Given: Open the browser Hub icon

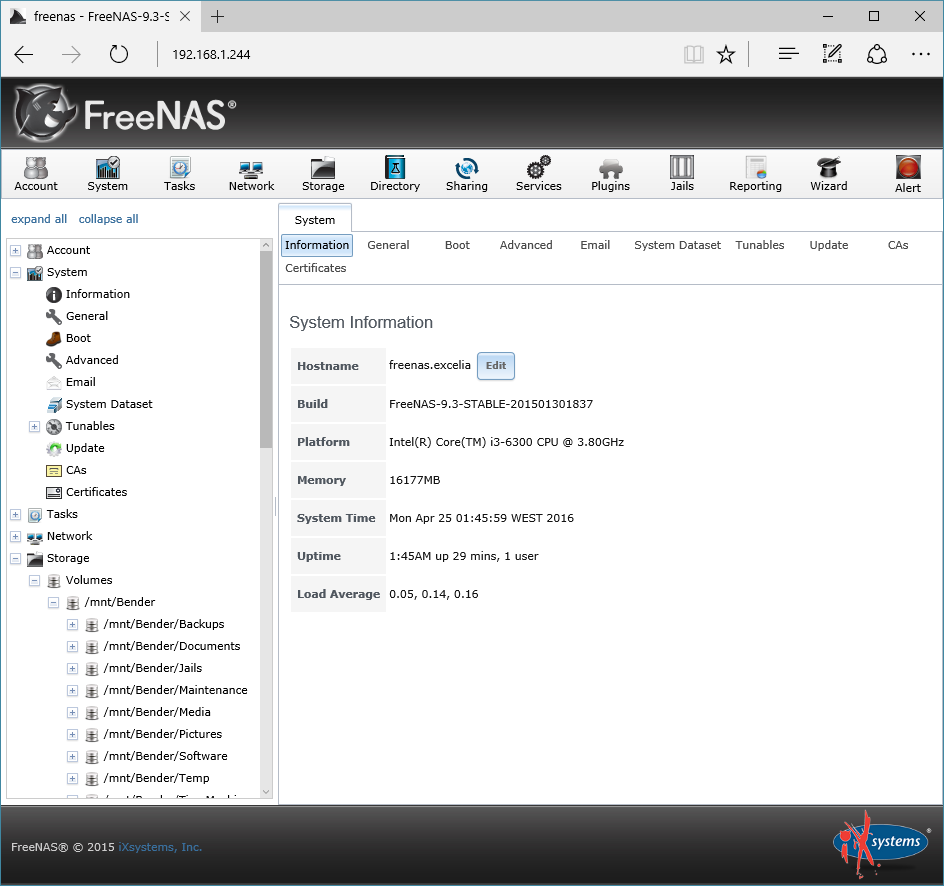Looking at the screenshot, I should (789, 54).
